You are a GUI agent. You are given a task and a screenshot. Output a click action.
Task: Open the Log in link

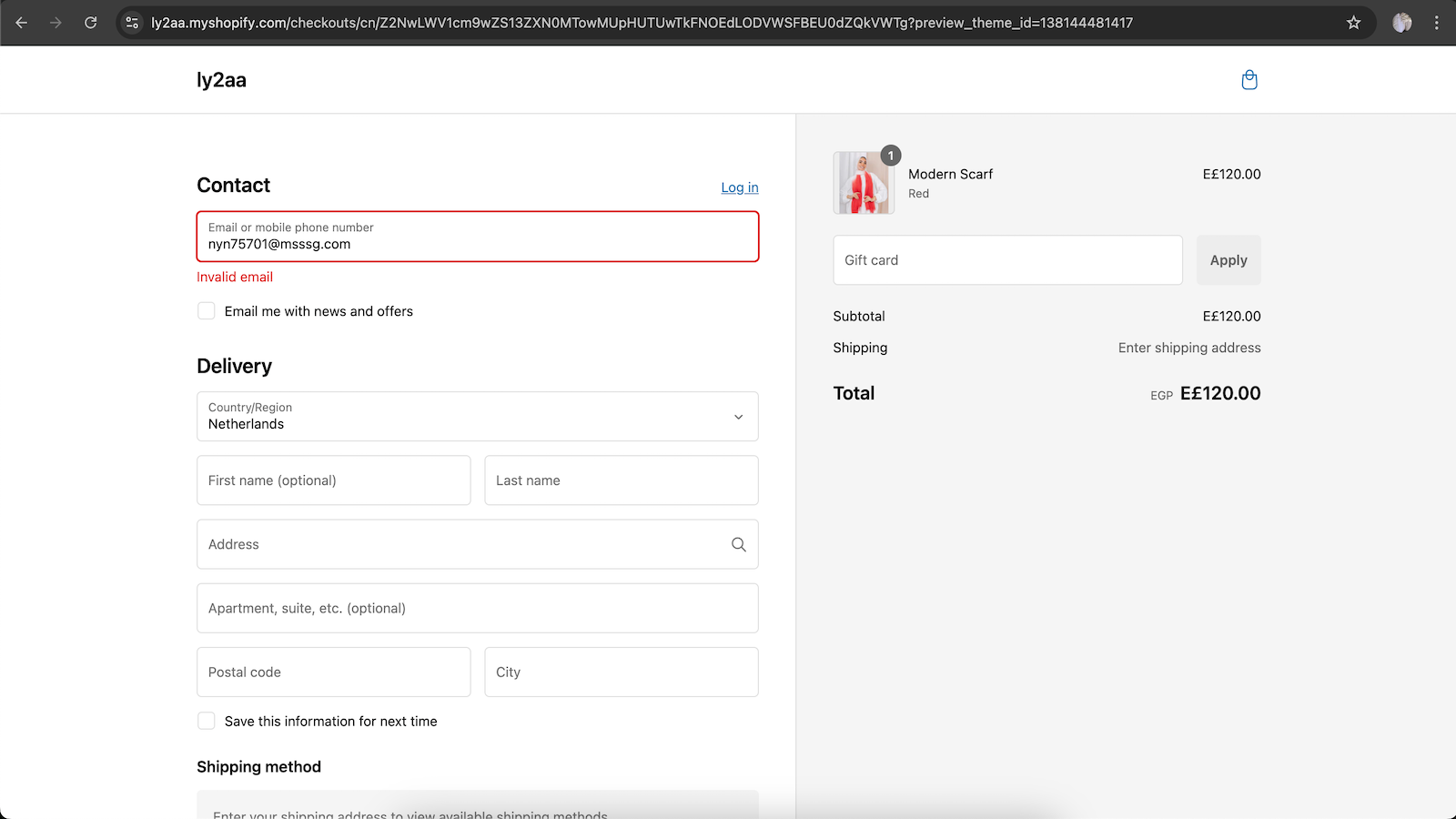tap(739, 187)
